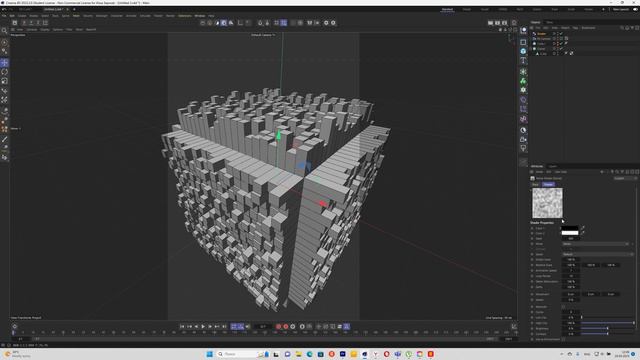
Task: Open the viewport Filter menu
Action: [x=69, y=30]
